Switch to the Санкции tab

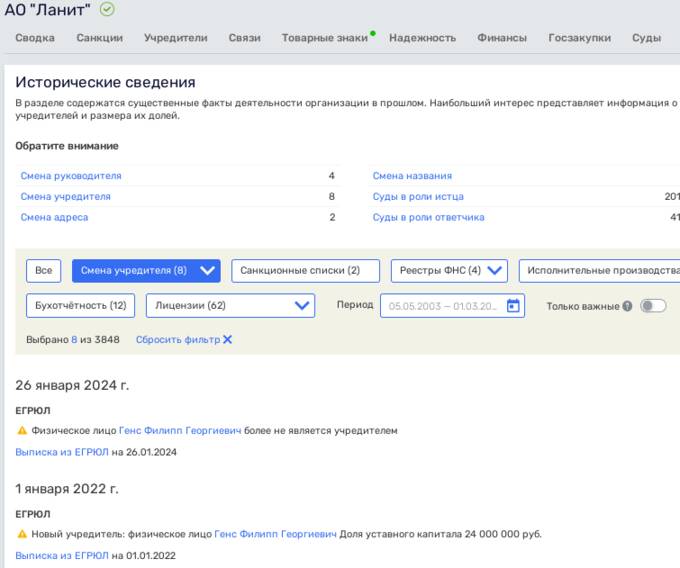pos(100,38)
